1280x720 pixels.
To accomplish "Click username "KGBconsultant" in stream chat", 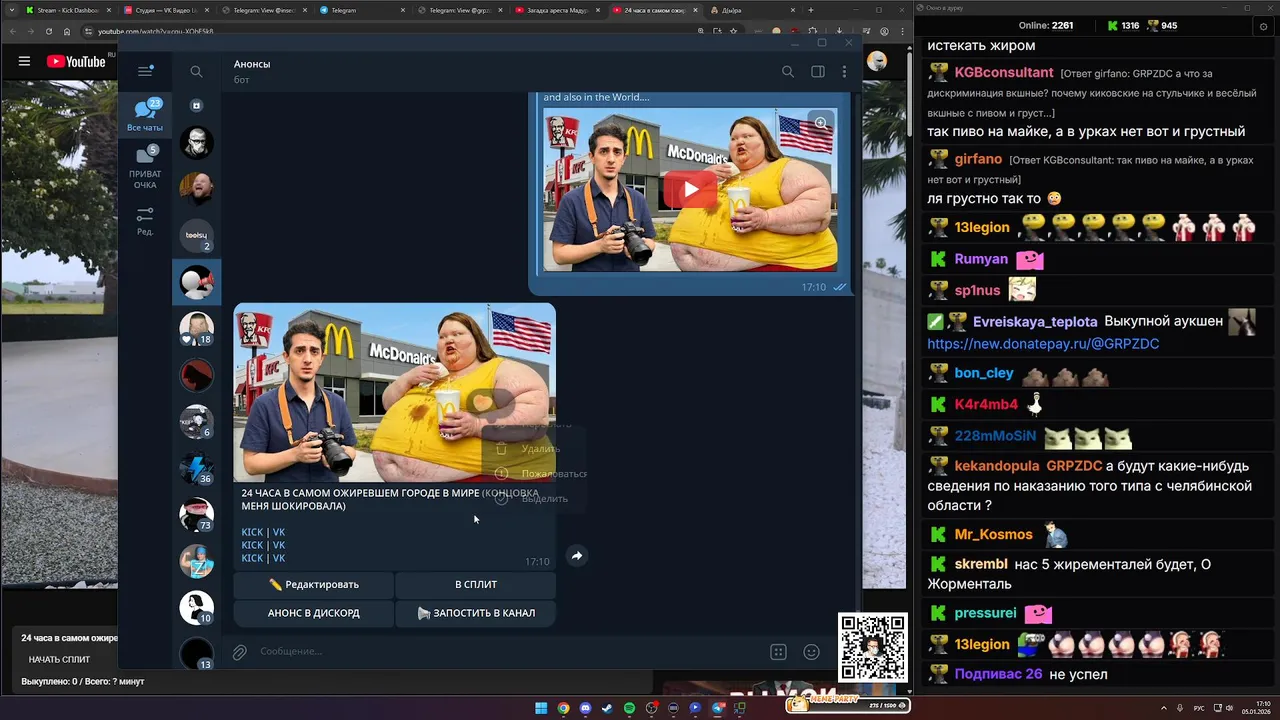I will tap(1004, 73).
